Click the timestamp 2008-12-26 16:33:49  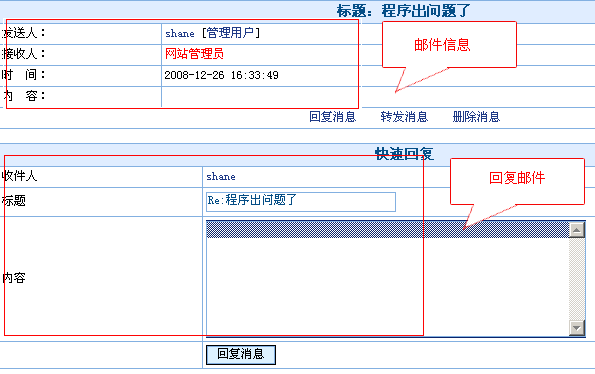coord(221,75)
